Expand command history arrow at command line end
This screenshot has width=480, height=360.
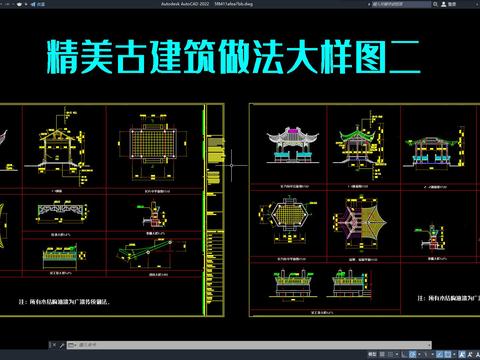[429, 345]
